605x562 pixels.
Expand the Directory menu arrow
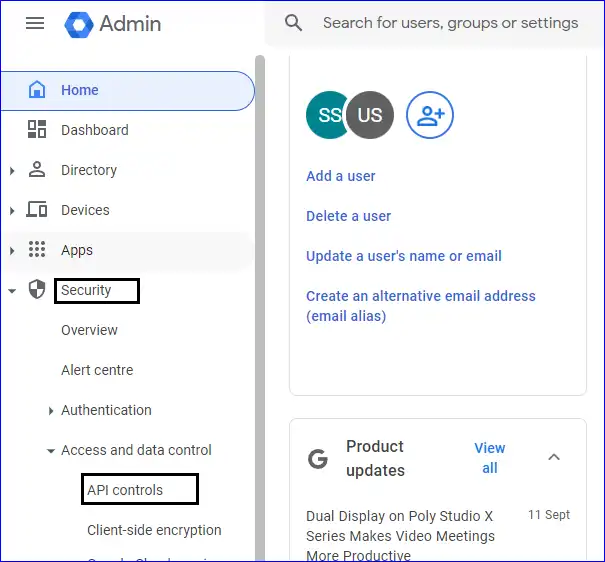pyautogui.click(x=12, y=170)
